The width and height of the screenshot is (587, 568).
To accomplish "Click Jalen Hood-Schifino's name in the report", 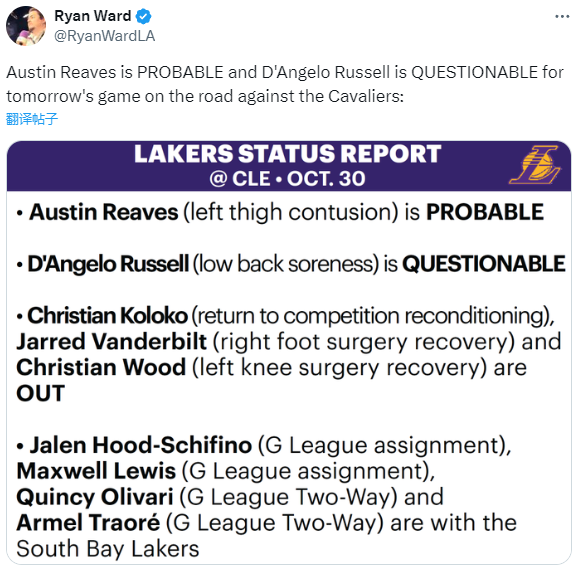I will tap(141, 445).
